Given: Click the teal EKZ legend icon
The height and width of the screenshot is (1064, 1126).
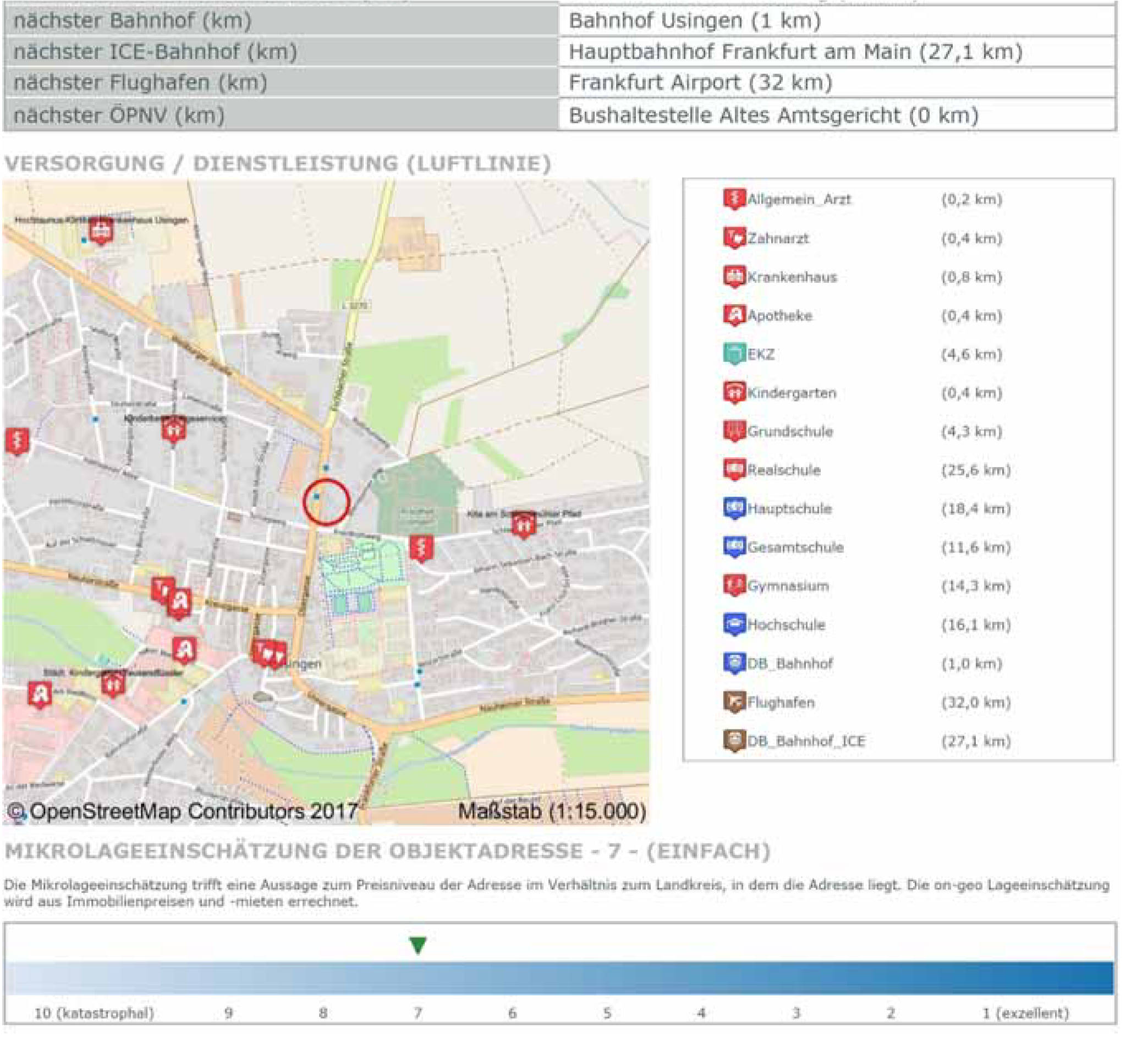Looking at the screenshot, I should click(x=734, y=354).
